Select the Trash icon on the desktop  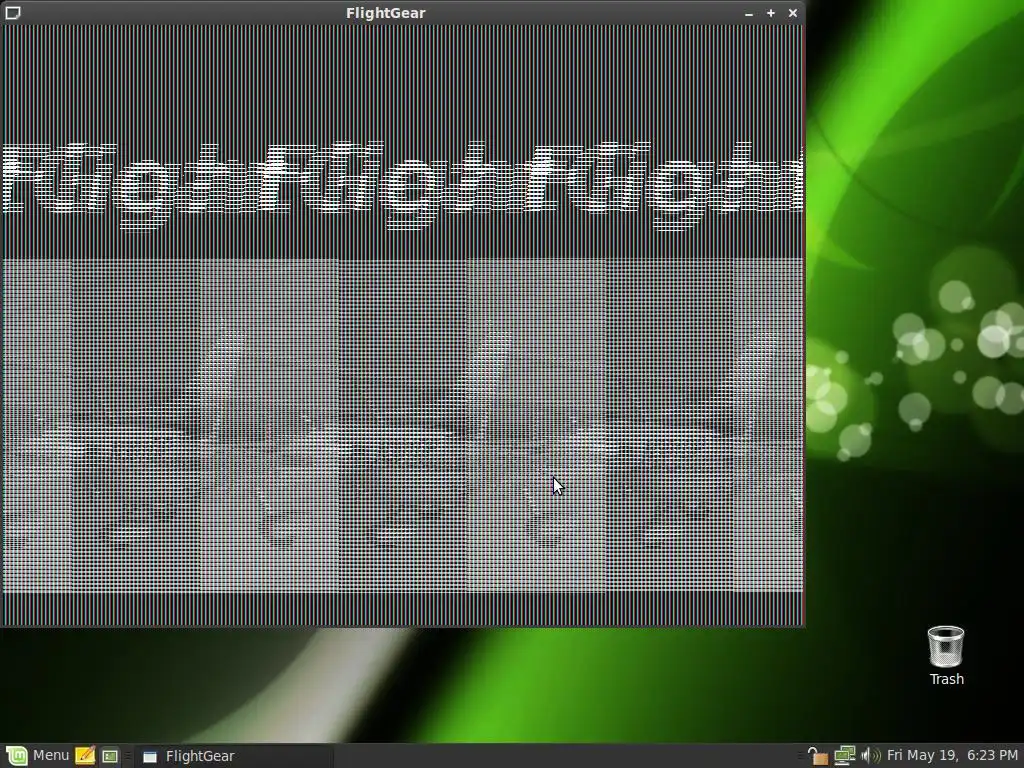tap(946, 655)
